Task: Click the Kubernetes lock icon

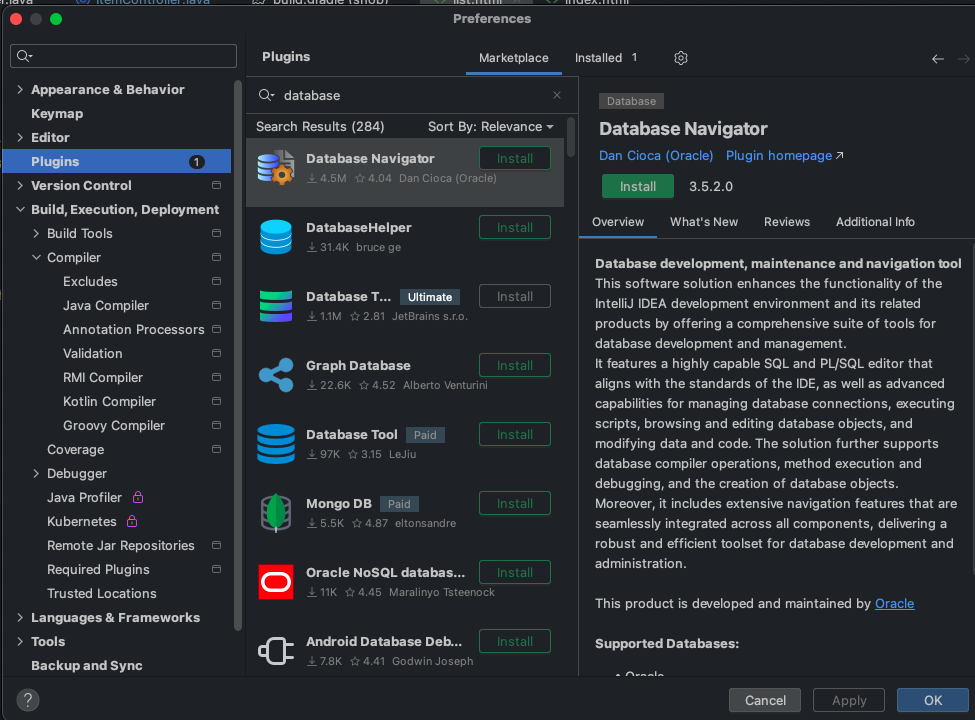Action: pyautogui.click(x=132, y=521)
